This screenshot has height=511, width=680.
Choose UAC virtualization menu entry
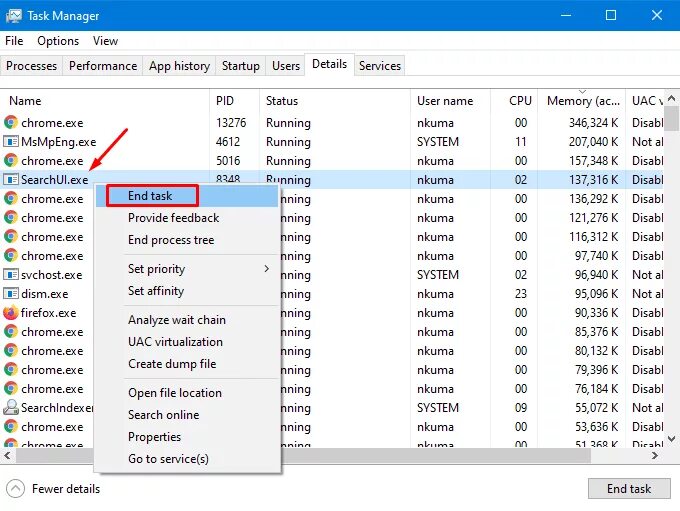187,342
